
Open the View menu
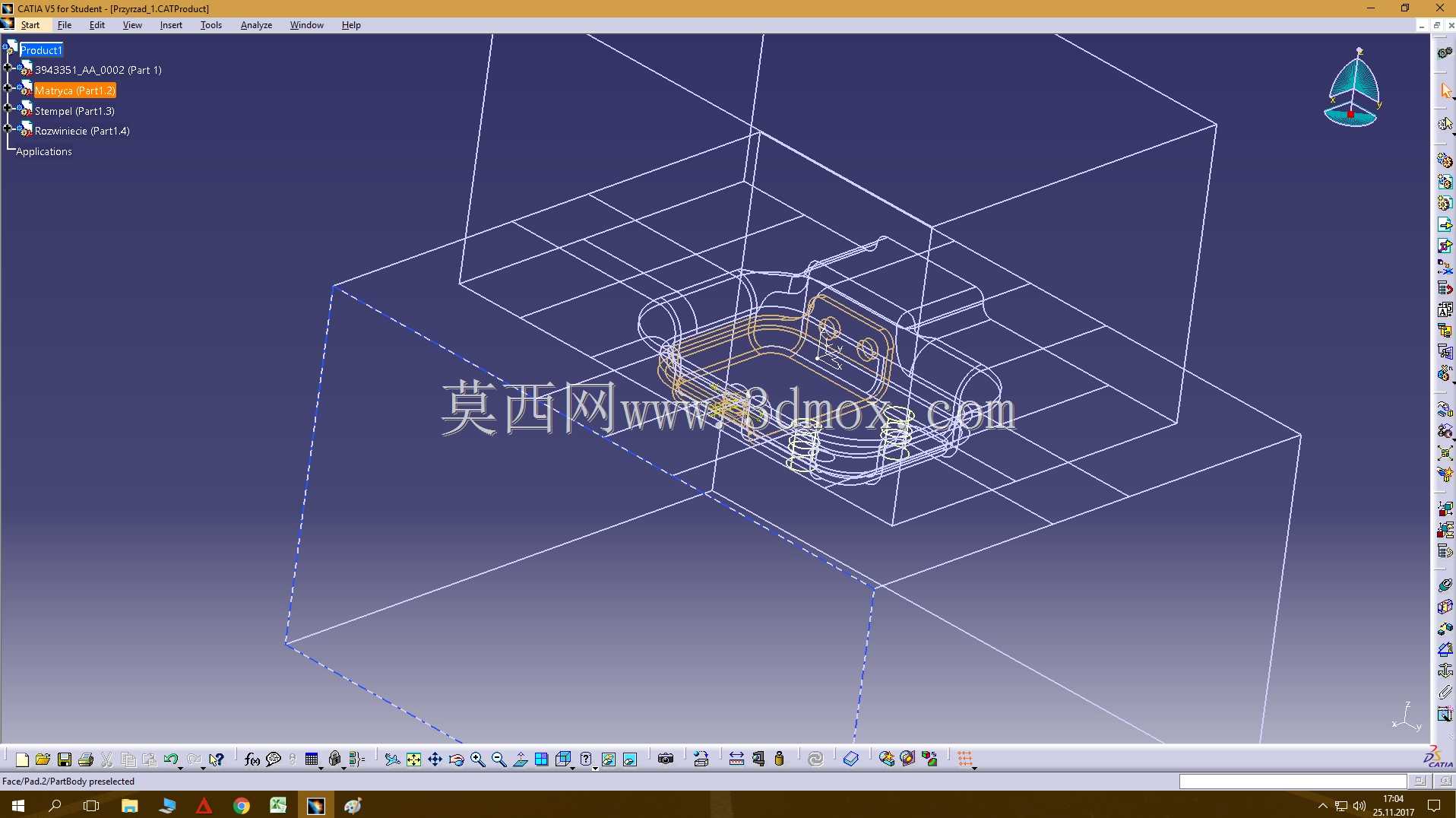pyautogui.click(x=132, y=25)
